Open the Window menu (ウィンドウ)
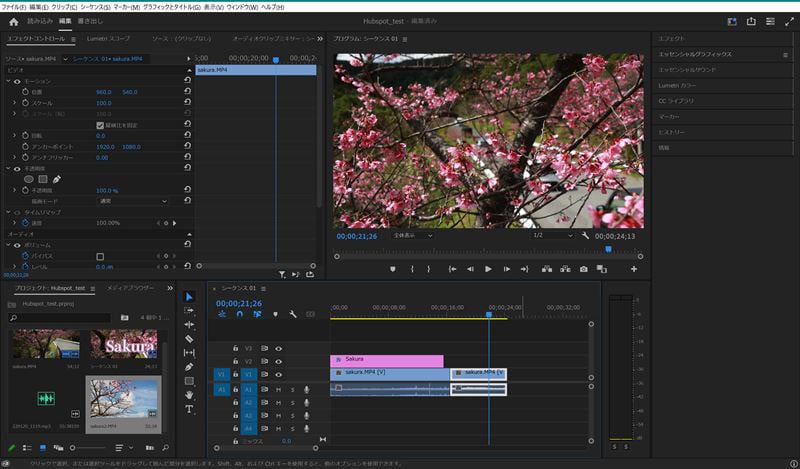Screen dimensions: 800x469 coord(242,7)
